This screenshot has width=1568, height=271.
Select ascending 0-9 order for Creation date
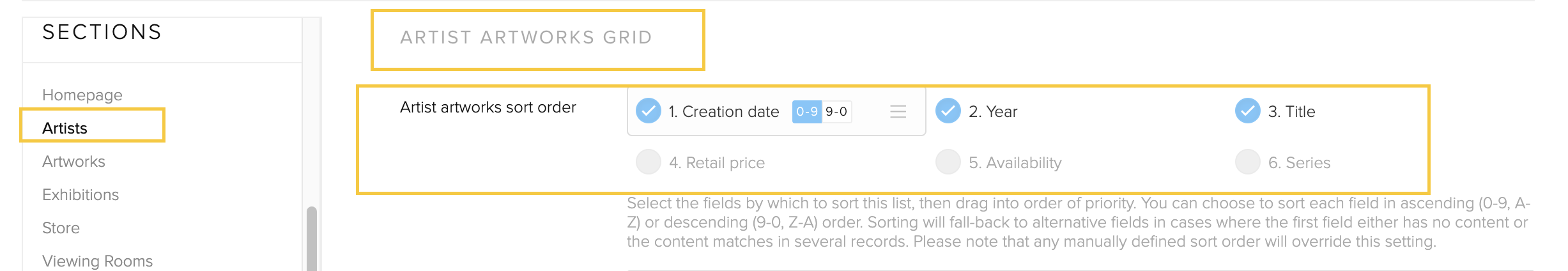(807, 111)
